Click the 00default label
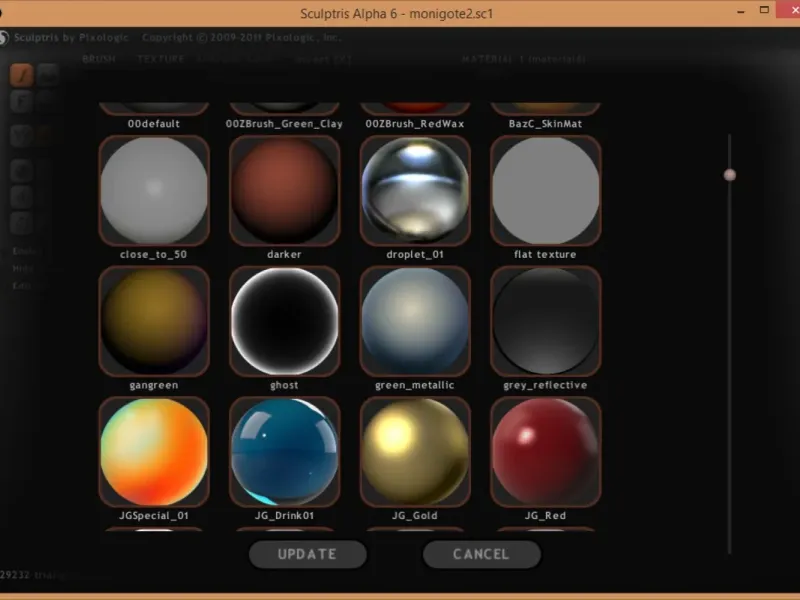The width and height of the screenshot is (800, 600). [154, 123]
